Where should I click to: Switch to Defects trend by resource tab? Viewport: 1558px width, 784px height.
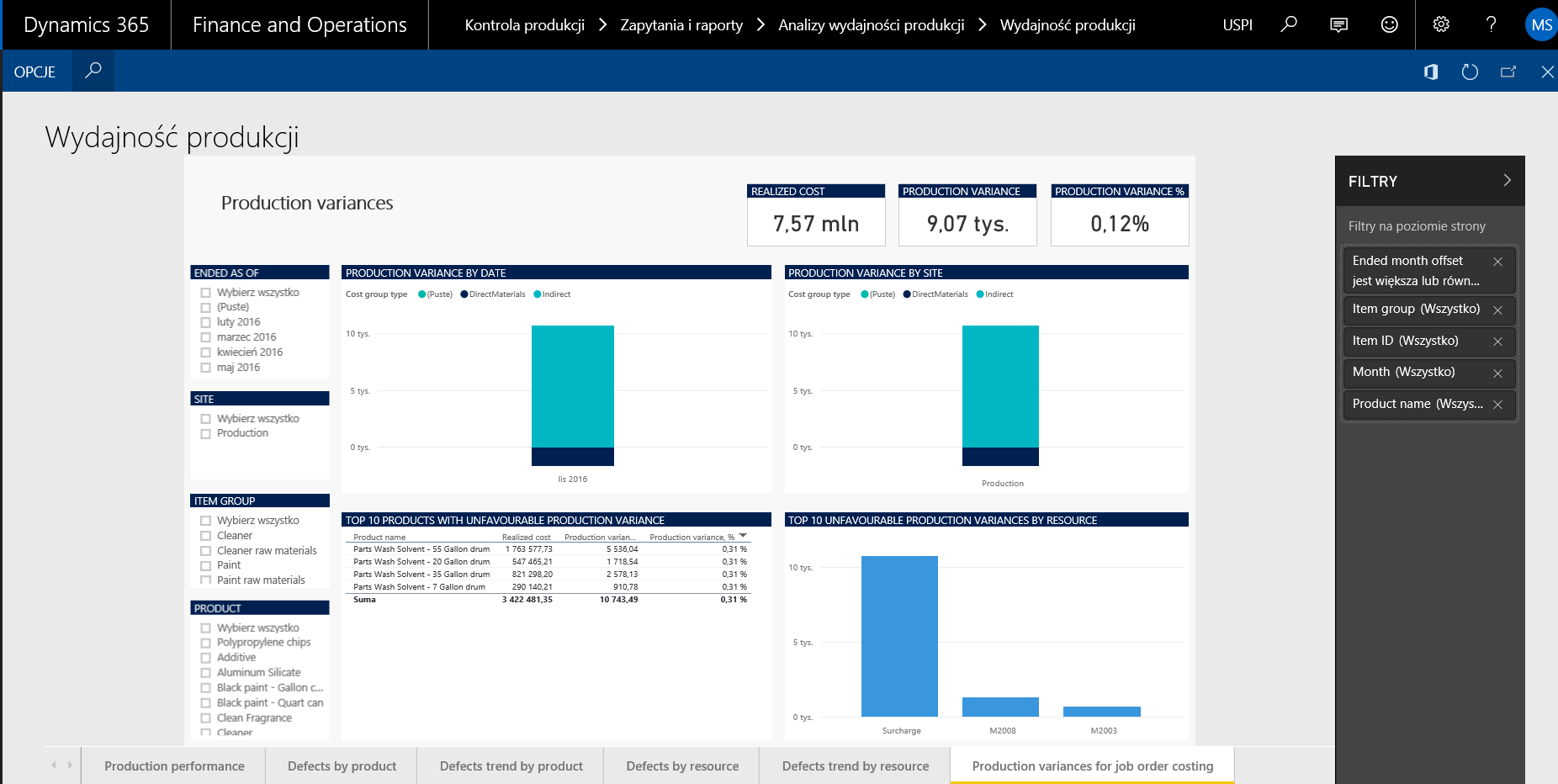coord(856,765)
